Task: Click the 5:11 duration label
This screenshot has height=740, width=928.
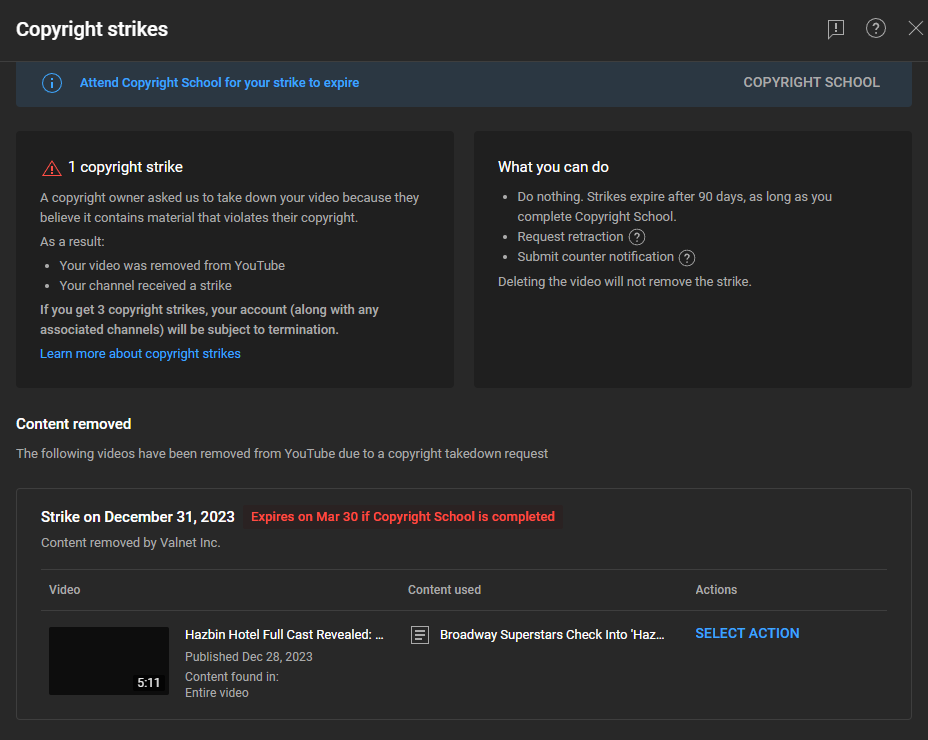Action: click(149, 683)
